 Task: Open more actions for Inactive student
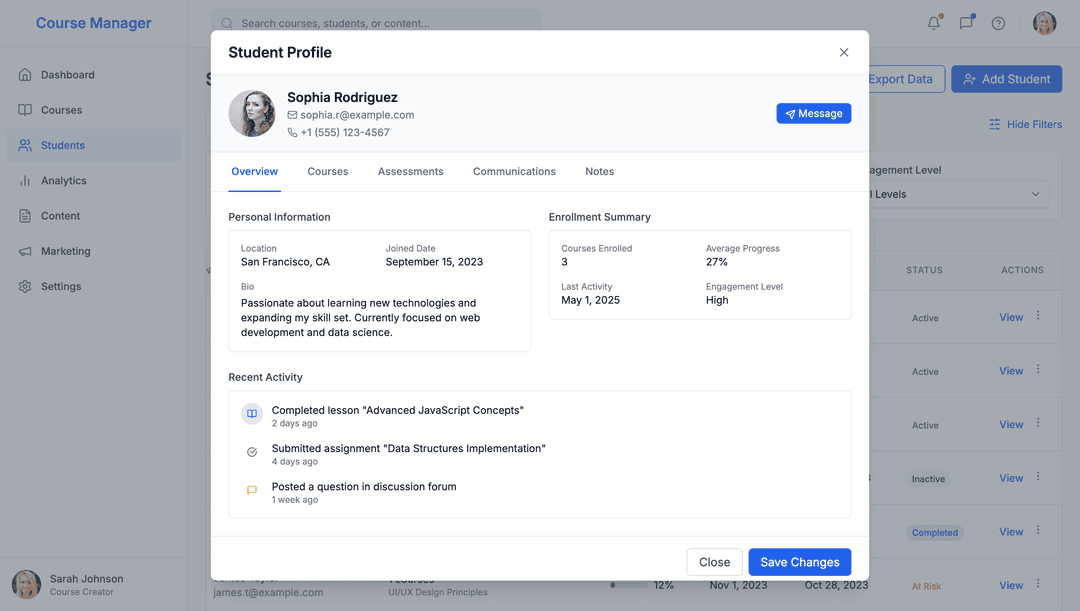pyautogui.click(x=1038, y=477)
